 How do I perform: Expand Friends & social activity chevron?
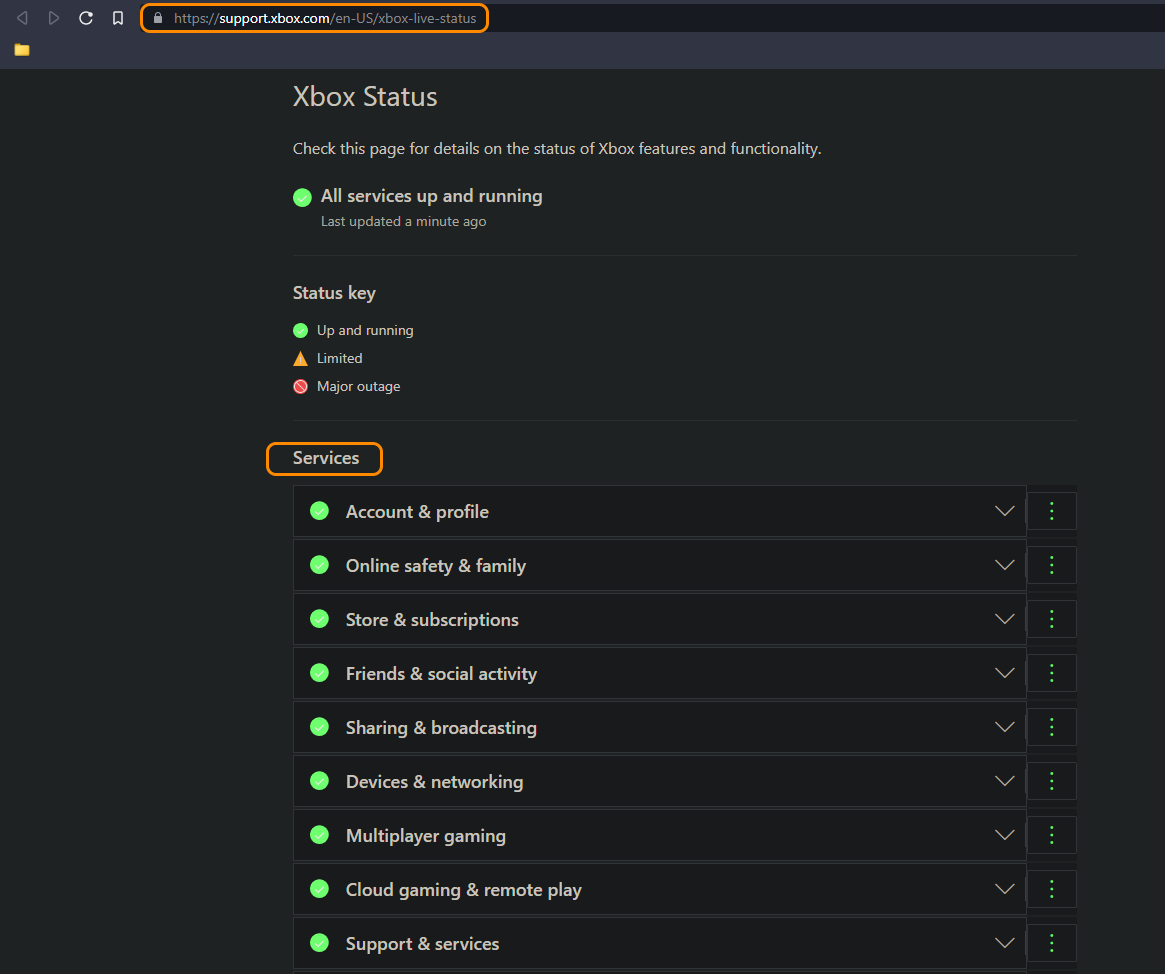coord(1005,673)
